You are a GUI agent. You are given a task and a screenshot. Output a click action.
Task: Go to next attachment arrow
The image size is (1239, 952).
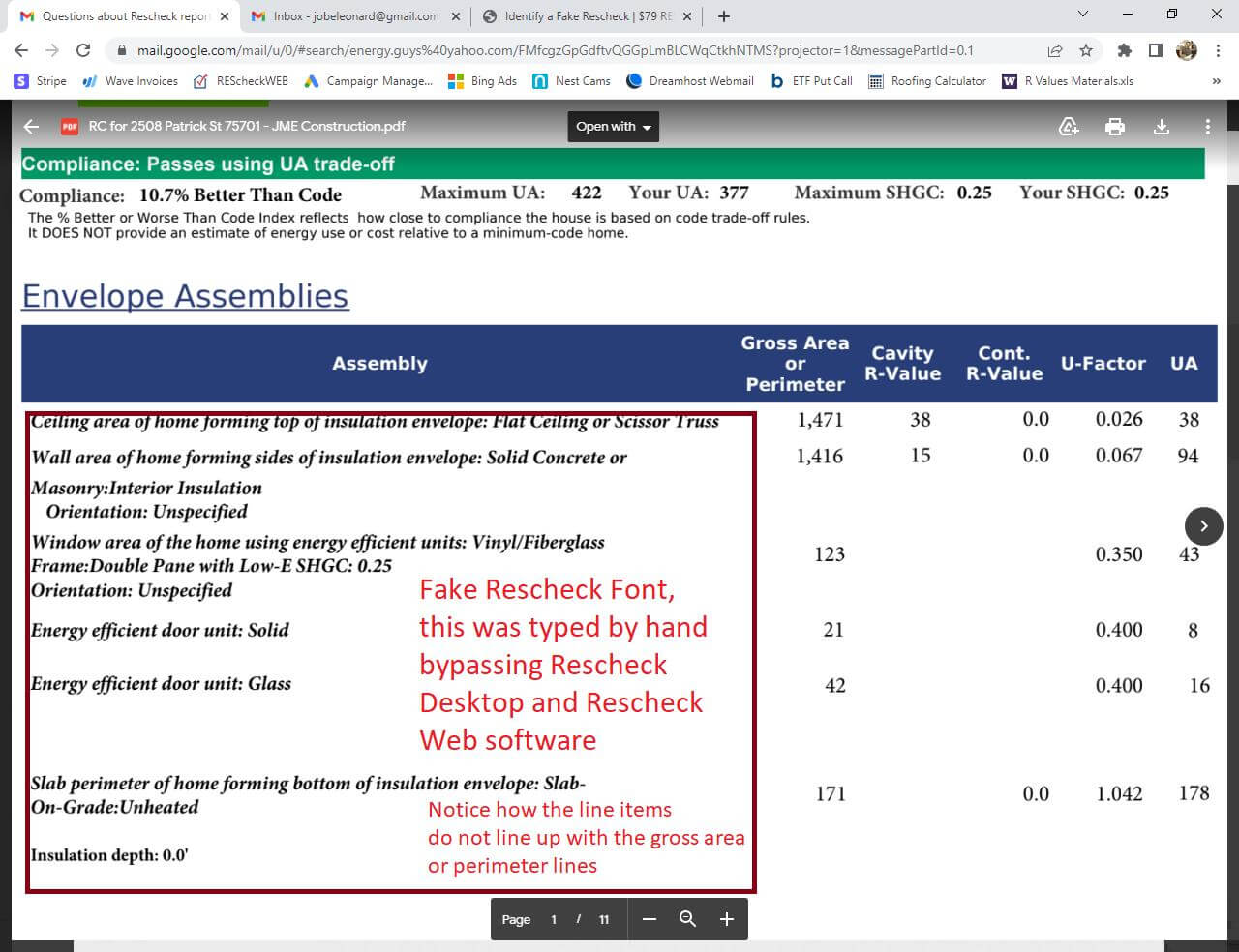pyautogui.click(x=1203, y=526)
